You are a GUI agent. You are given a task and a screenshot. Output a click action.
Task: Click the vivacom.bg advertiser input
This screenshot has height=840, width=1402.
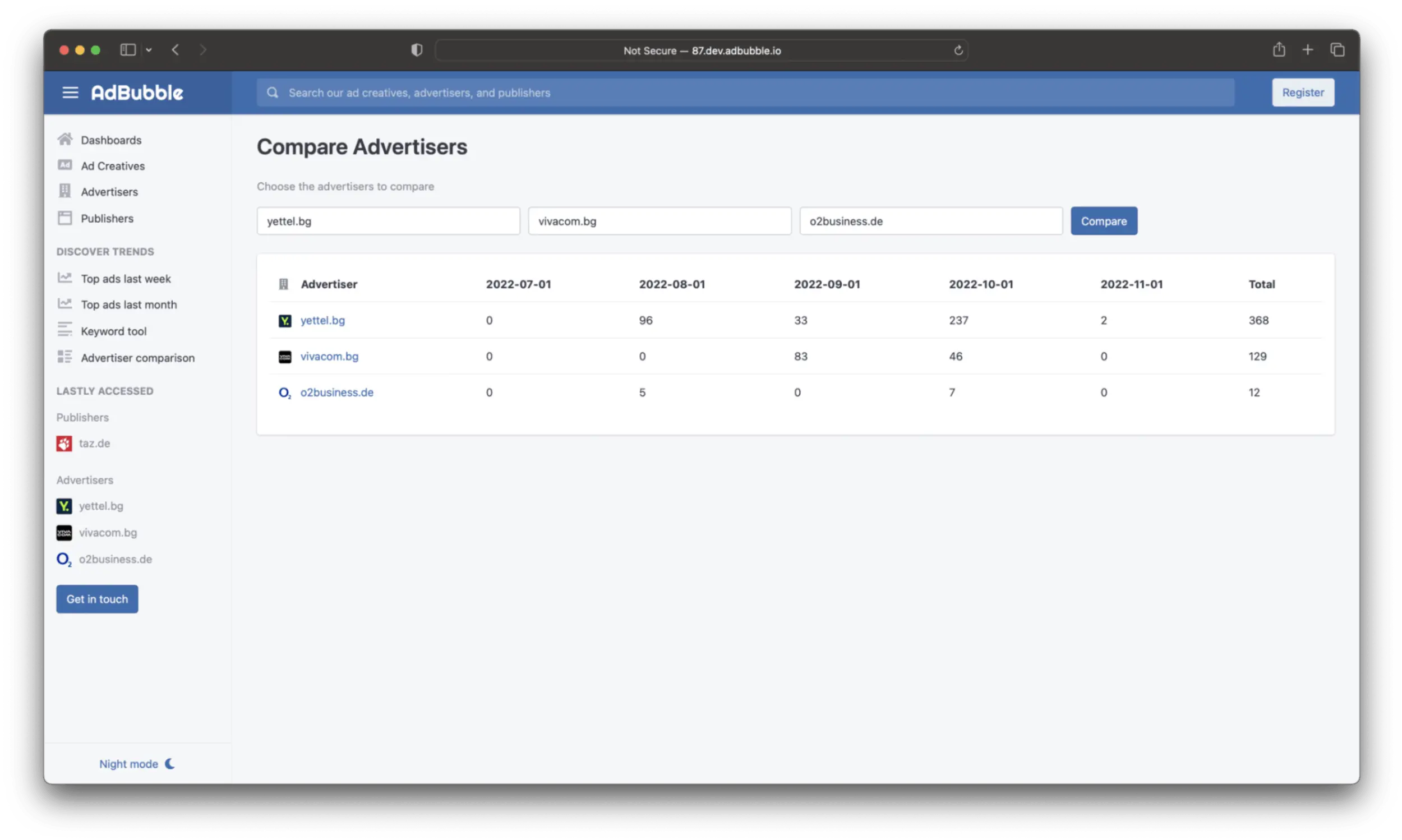pos(660,221)
